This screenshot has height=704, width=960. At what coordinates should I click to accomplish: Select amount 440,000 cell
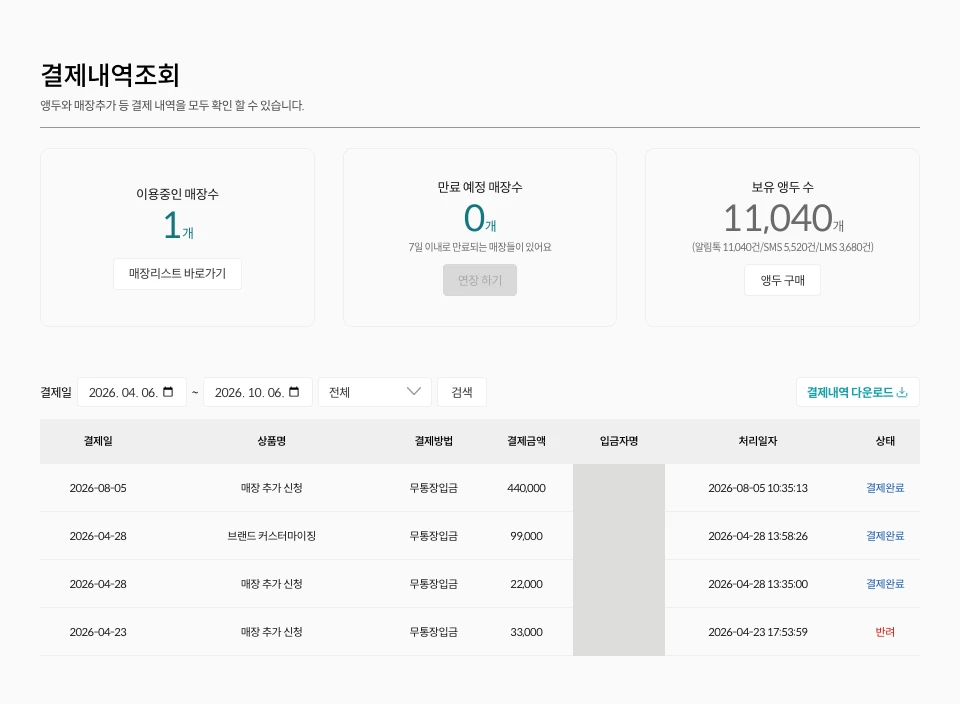[526, 488]
